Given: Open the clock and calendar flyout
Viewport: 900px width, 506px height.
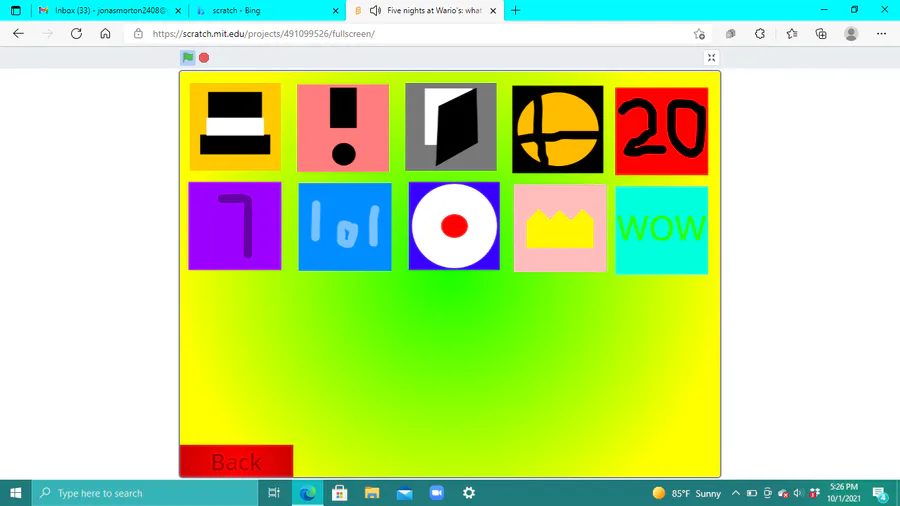Looking at the screenshot, I should coord(844,493).
